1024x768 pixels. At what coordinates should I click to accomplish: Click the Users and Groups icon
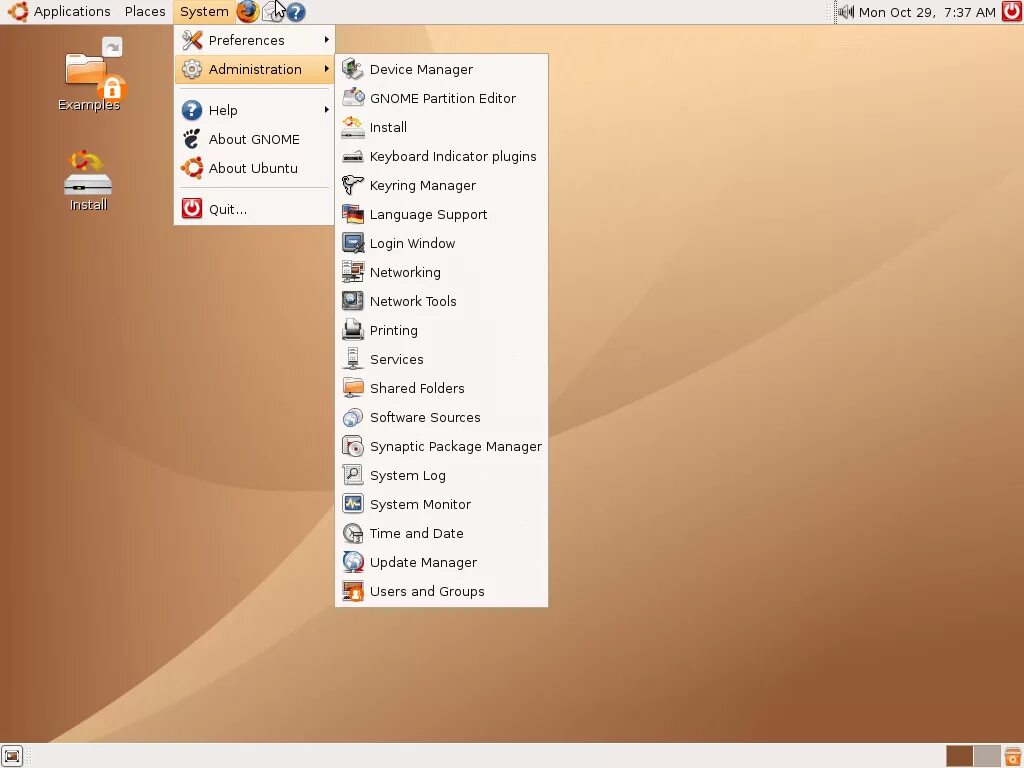[x=353, y=591]
